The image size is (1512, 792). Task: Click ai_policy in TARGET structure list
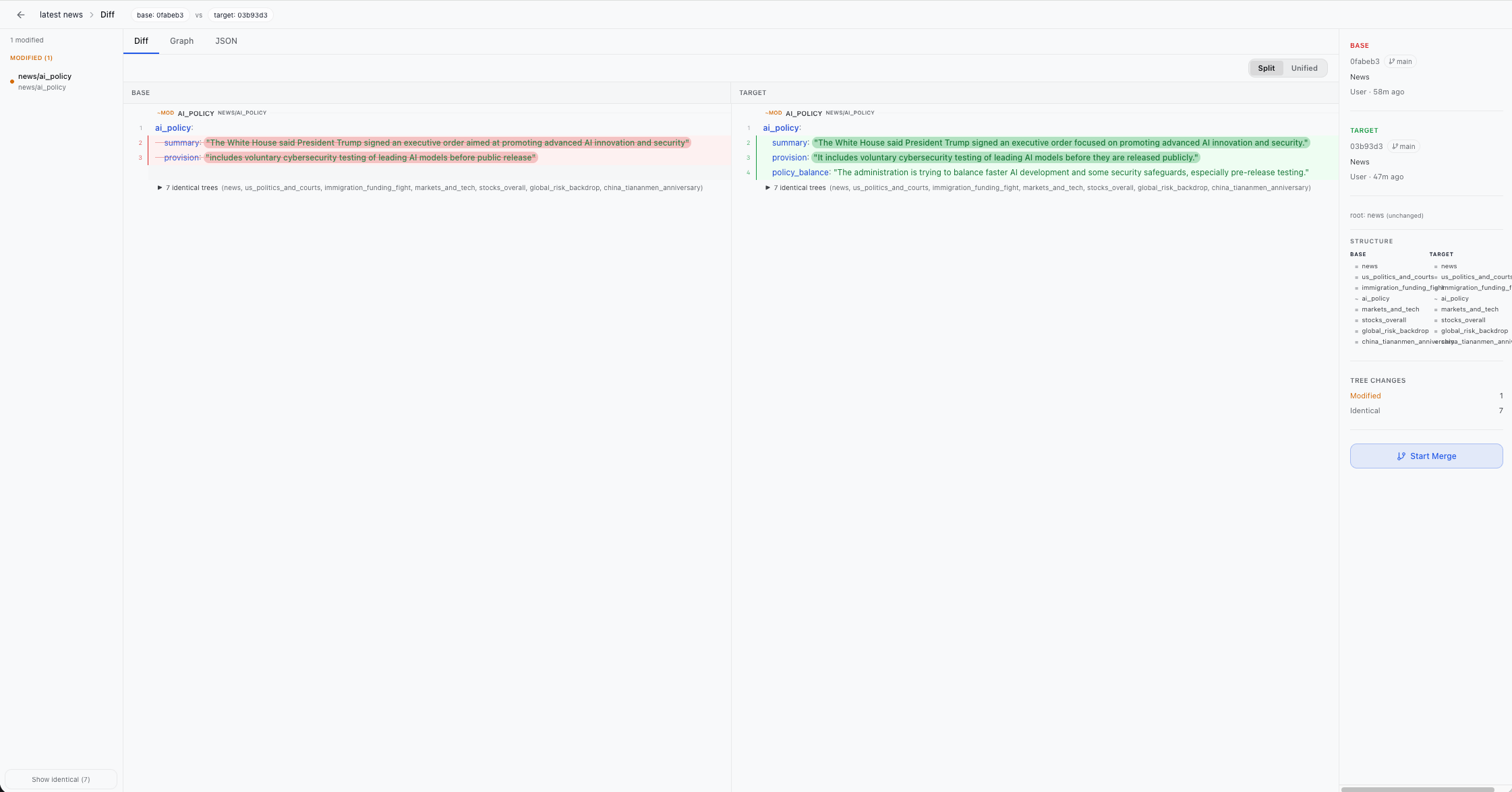coord(1455,299)
